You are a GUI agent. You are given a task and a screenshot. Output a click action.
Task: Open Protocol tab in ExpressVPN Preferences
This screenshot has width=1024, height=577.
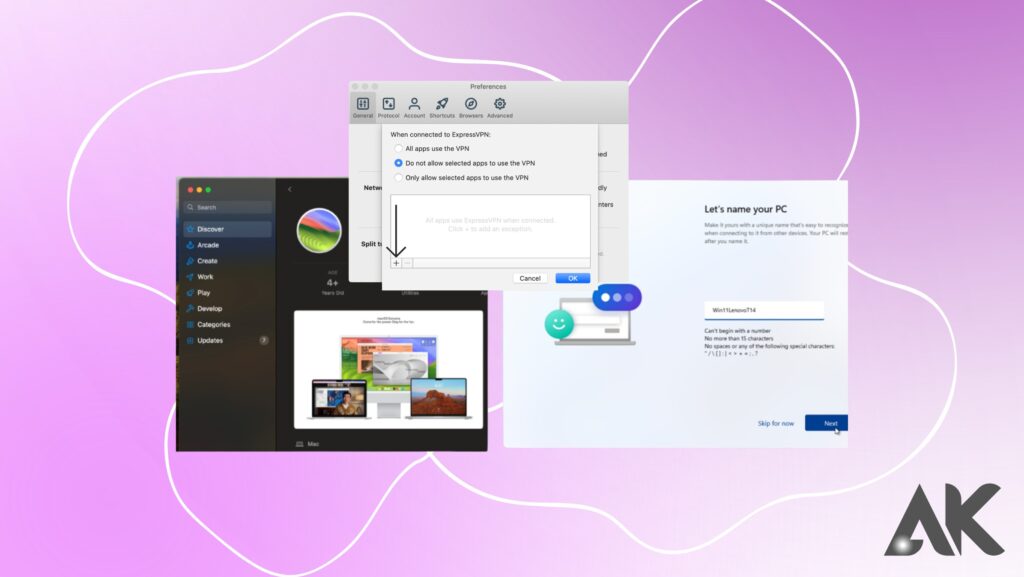tap(389, 107)
